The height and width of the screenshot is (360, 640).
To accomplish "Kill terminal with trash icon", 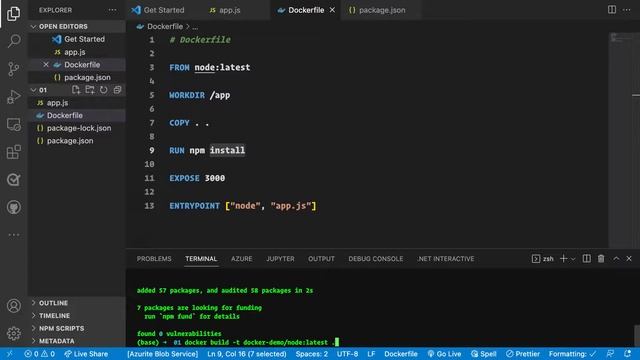I will point(601,258).
